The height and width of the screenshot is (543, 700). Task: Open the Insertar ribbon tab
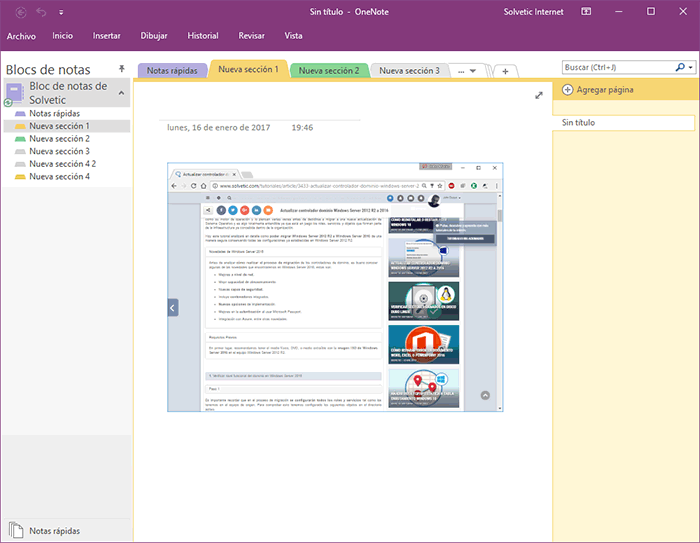107,36
